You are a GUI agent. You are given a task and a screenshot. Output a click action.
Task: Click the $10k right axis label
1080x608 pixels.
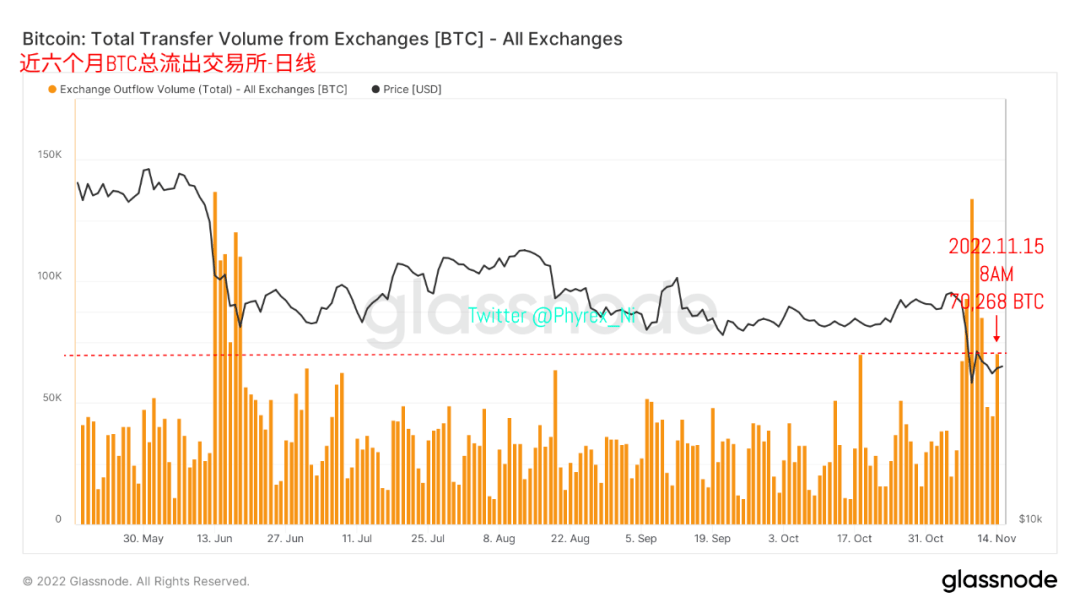(1030, 519)
